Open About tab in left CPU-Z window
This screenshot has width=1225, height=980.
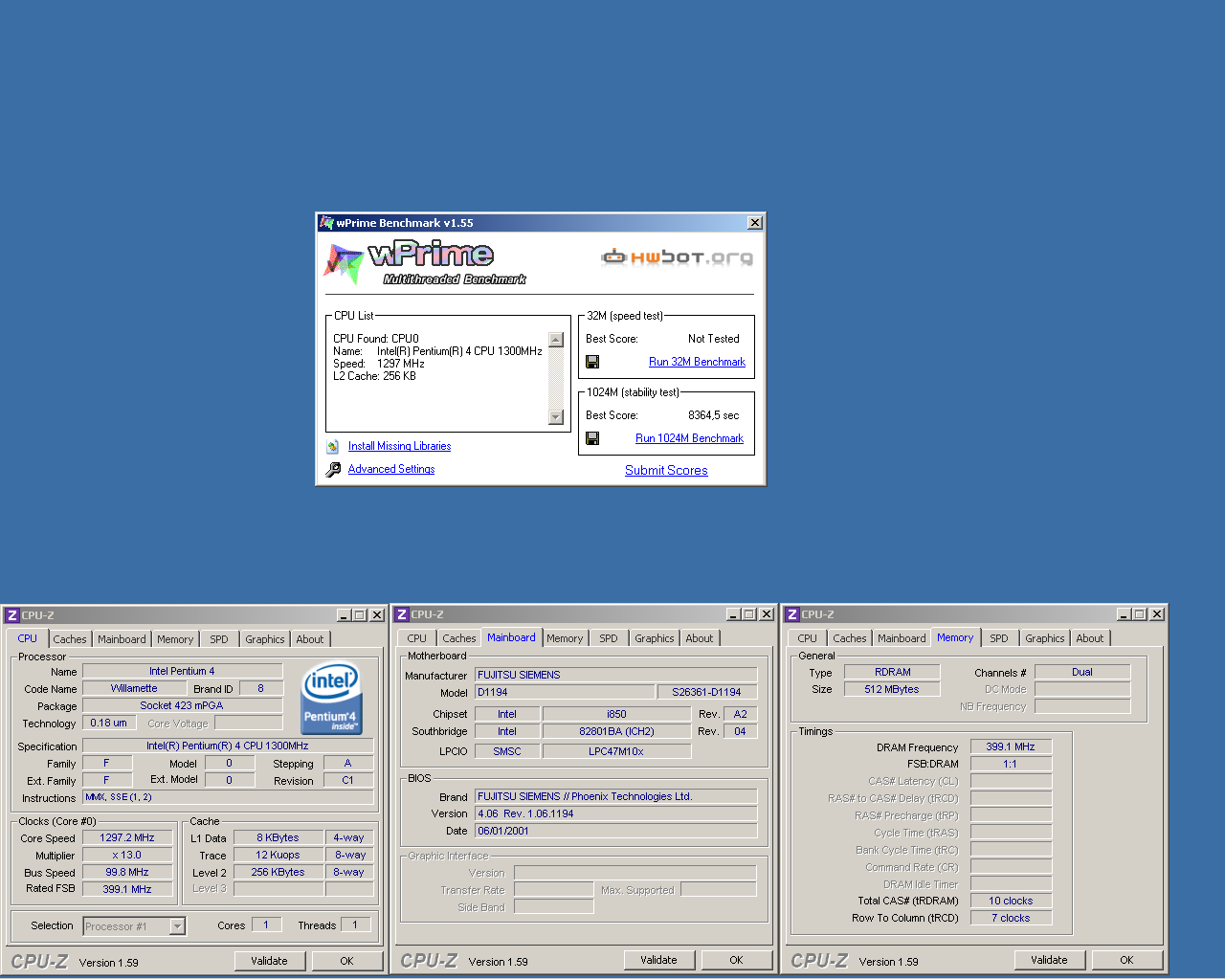click(x=310, y=639)
